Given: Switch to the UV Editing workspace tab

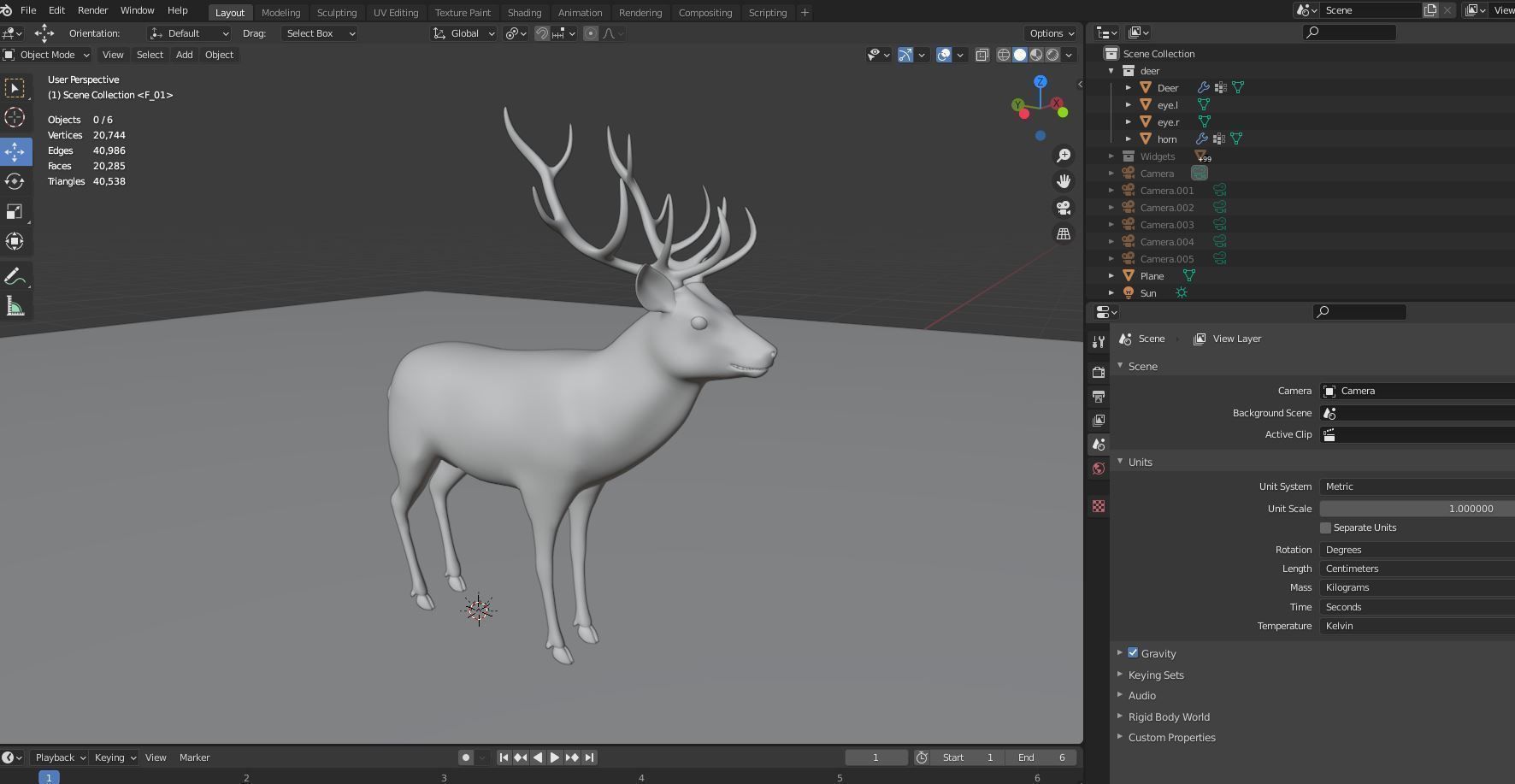Looking at the screenshot, I should (x=396, y=13).
